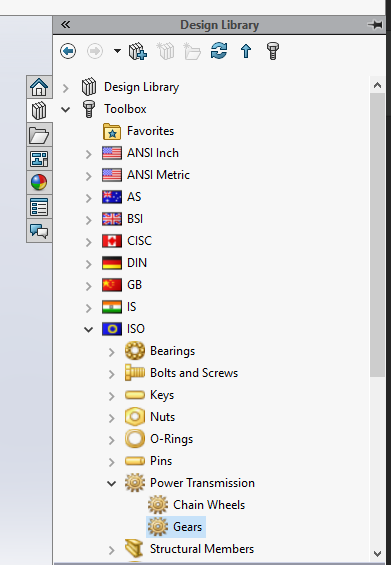Expand the Nuts folder
The height and width of the screenshot is (565, 391).
point(112,418)
